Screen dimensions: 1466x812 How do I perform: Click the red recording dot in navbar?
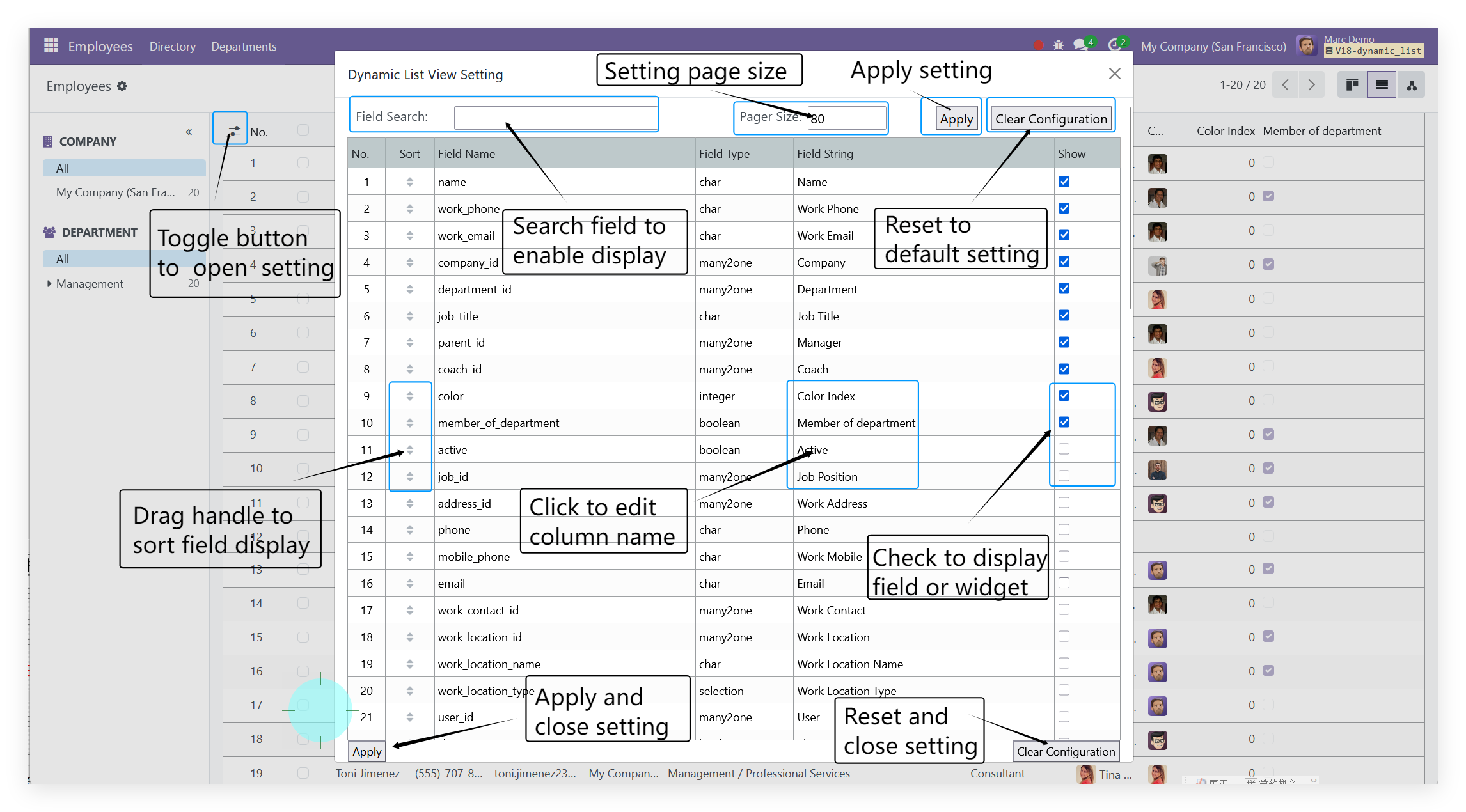point(1038,45)
